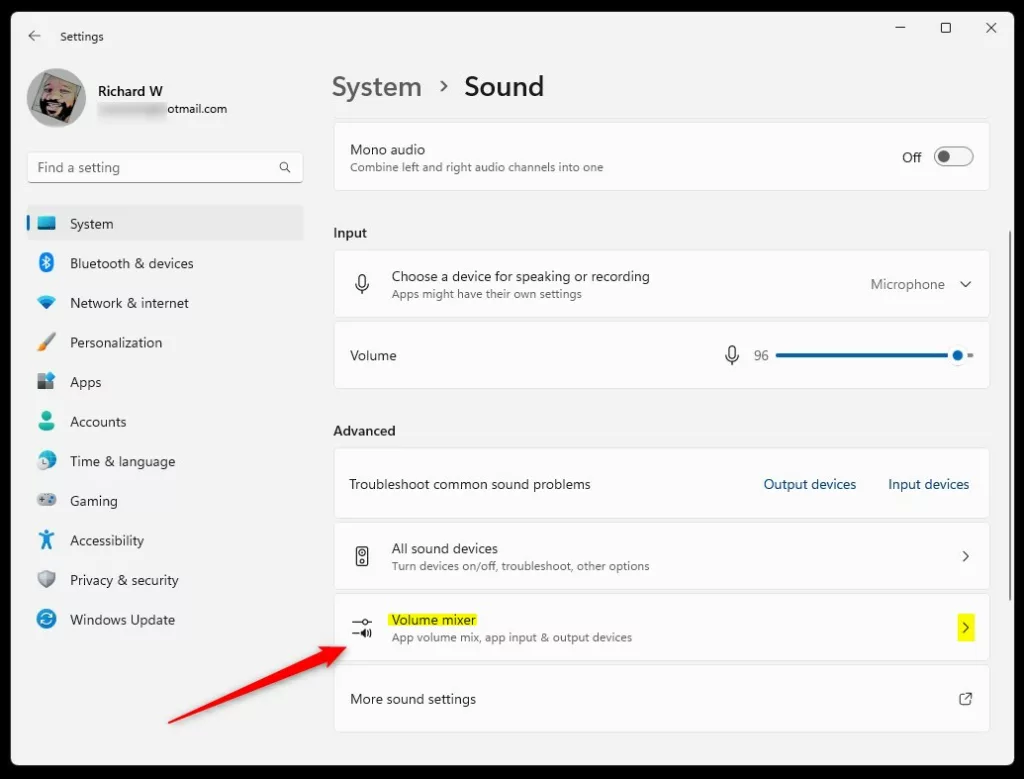Image resolution: width=1024 pixels, height=779 pixels.
Task: Open Accessibility settings from sidebar
Action: click(106, 541)
